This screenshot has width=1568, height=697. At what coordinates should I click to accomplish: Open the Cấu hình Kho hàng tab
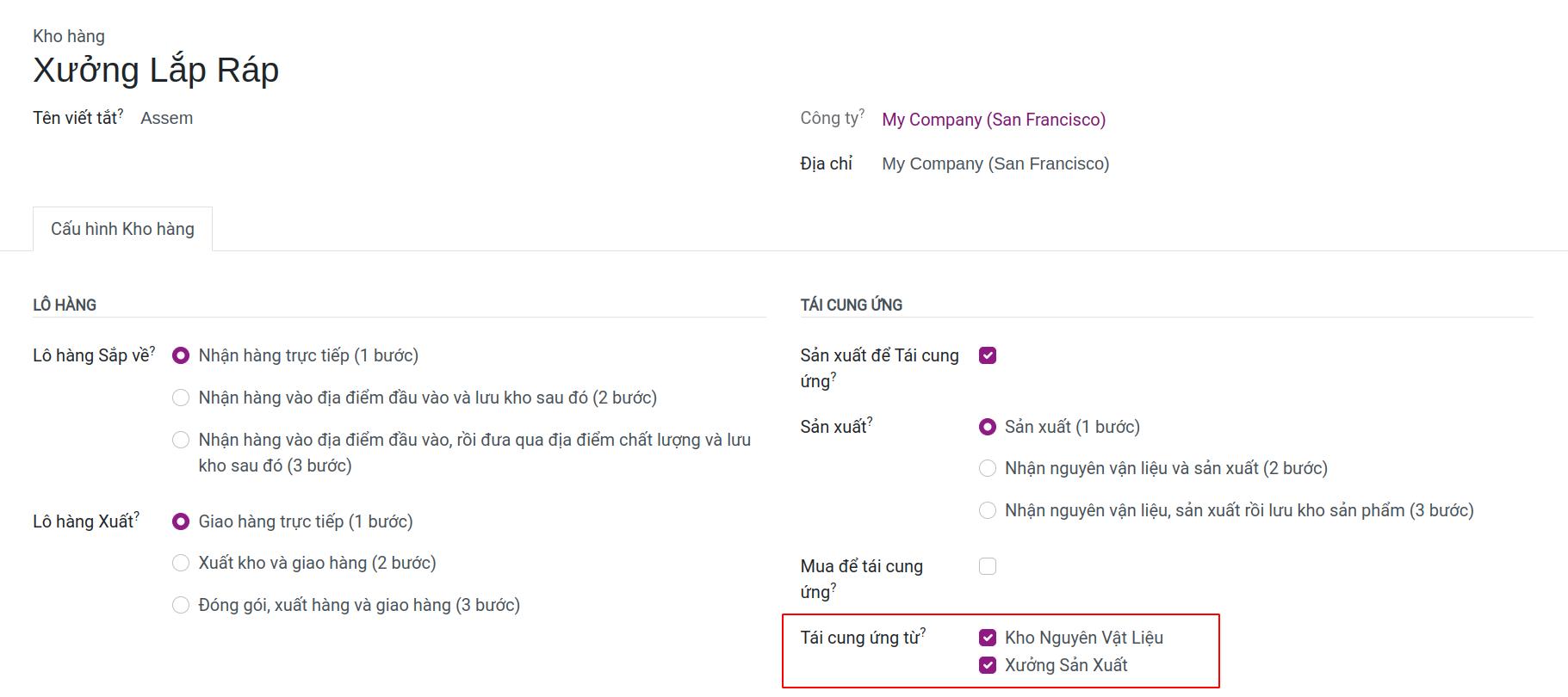(x=122, y=229)
